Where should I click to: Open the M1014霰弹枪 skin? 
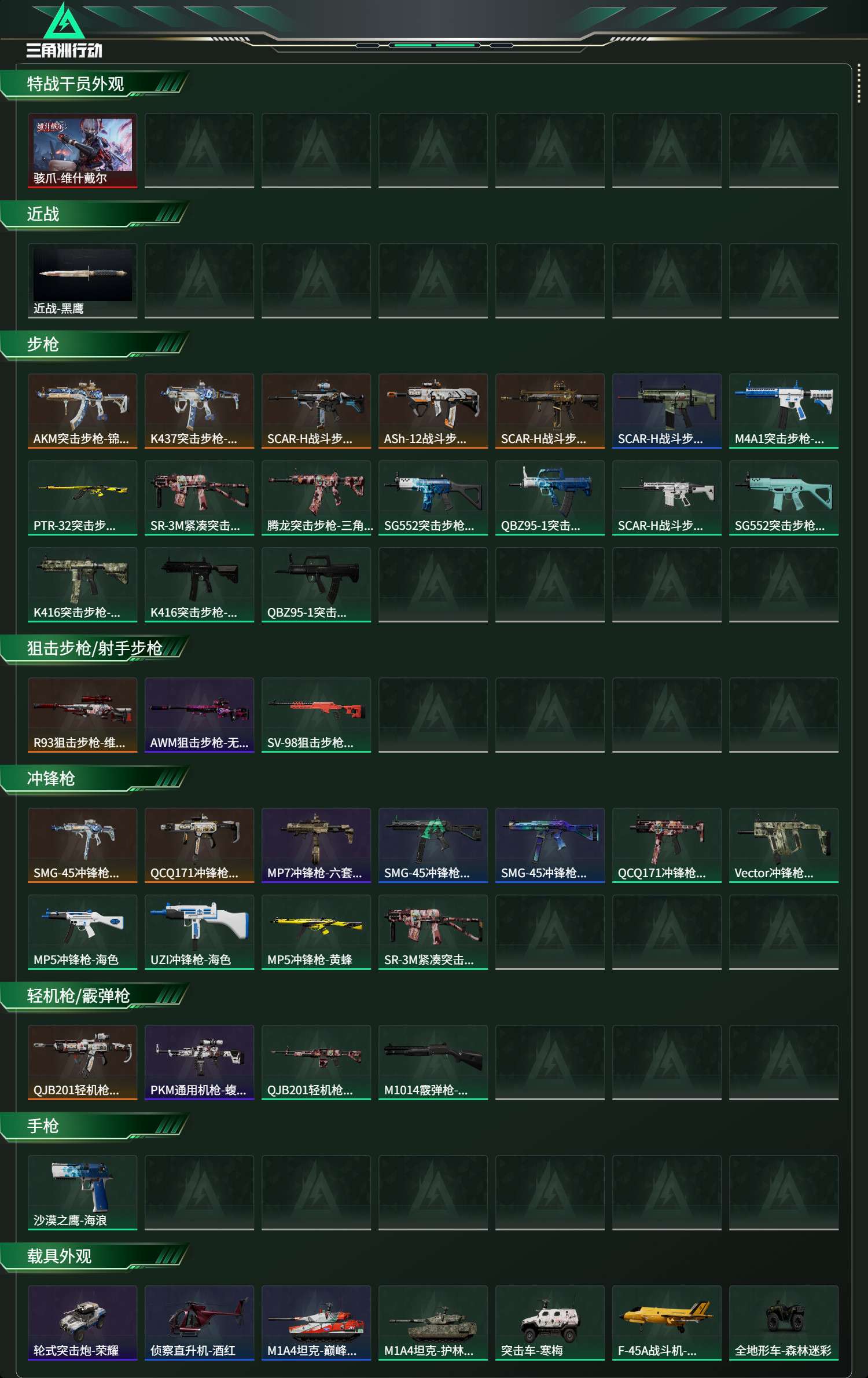coord(433,1062)
